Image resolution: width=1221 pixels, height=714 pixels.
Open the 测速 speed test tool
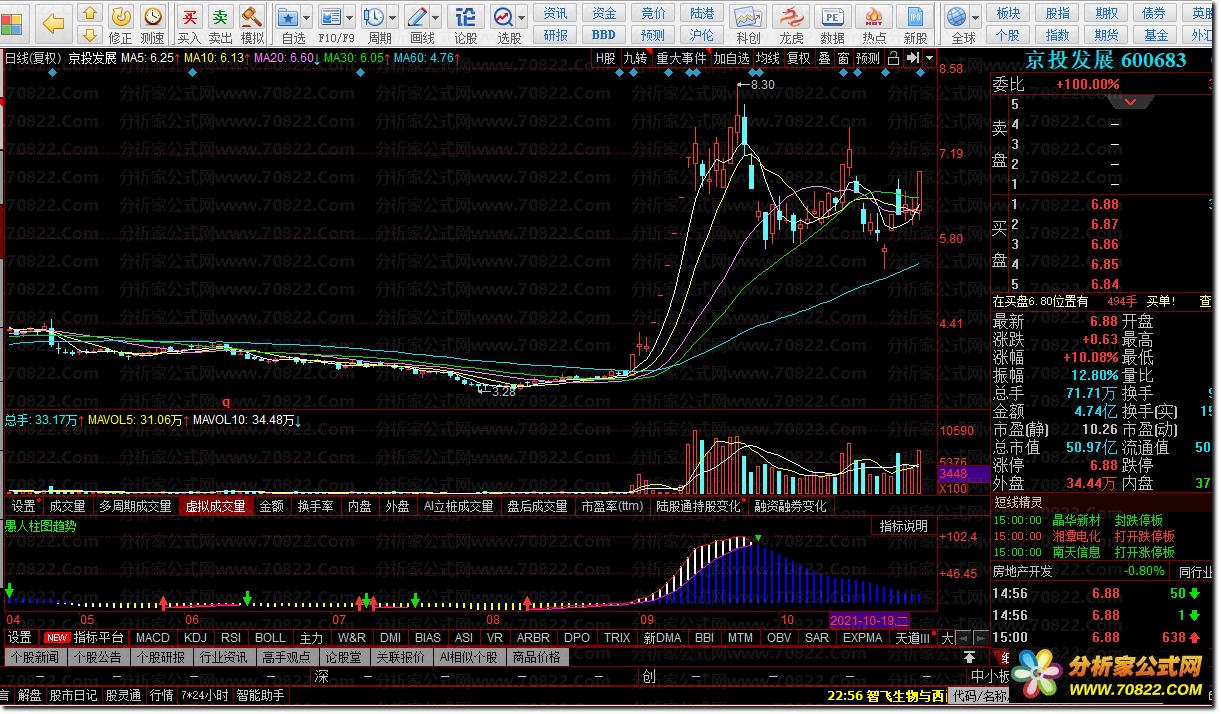point(152,23)
